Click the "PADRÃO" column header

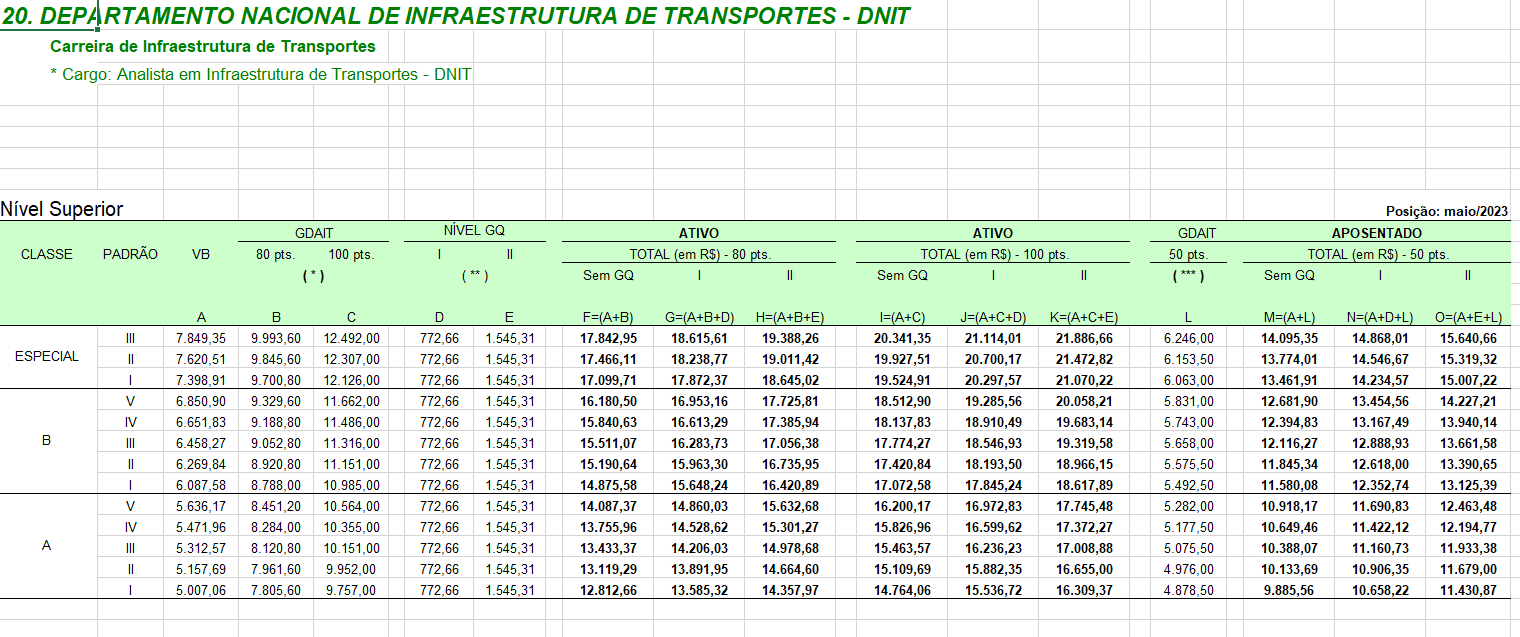[130, 255]
